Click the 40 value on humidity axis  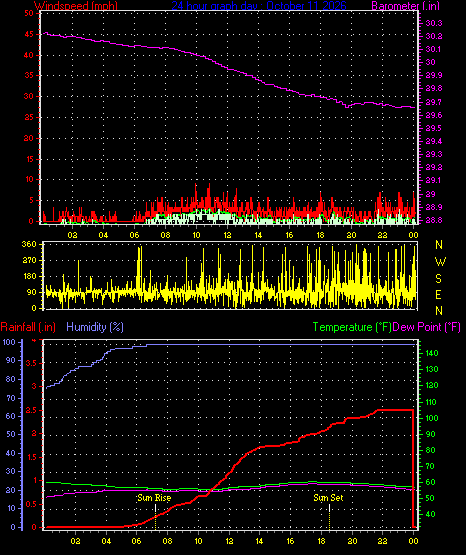[x=11, y=453]
